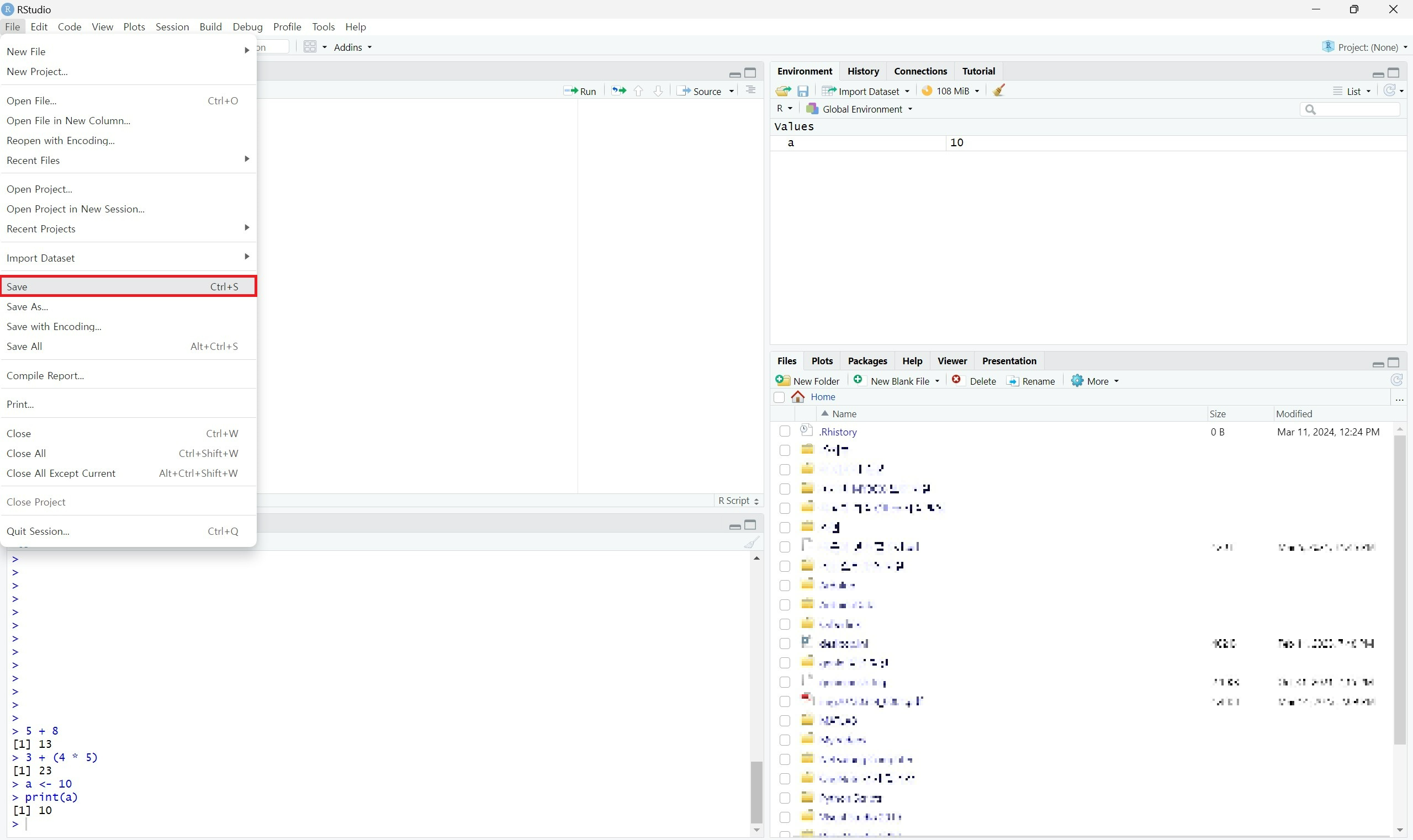Image resolution: width=1413 pixels, height=840 pixels.
Task: Tick the .Rhistory file checkbox
Action: [x=785, y=432]
